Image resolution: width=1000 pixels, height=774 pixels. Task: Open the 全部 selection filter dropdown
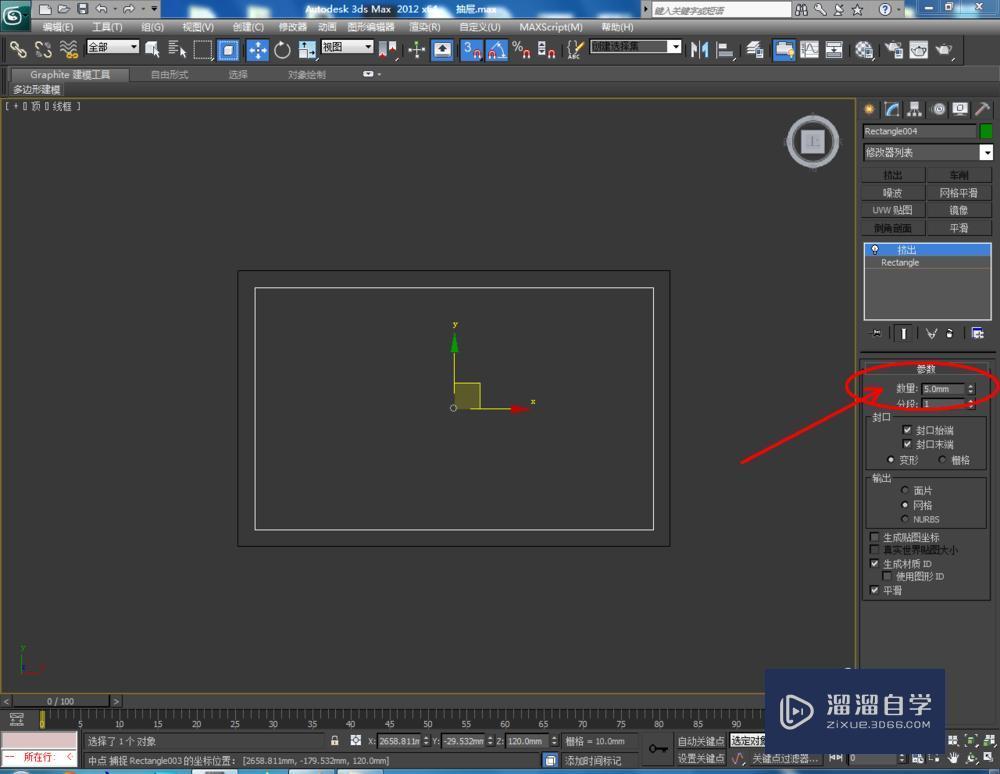click(112, 46)
